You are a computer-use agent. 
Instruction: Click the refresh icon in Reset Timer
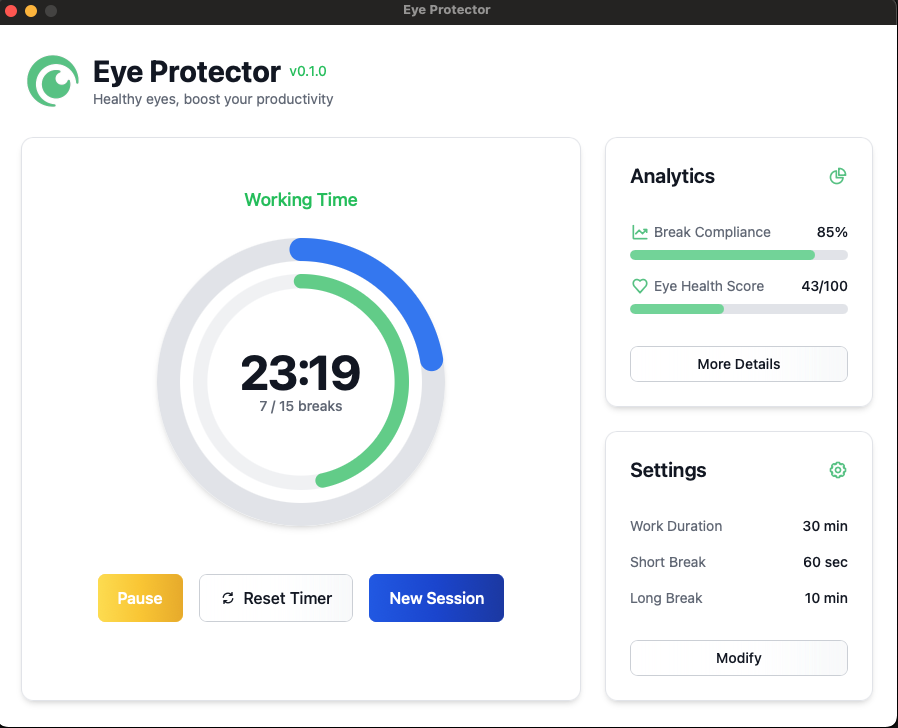pyautogui.click(x=228, y=598)
